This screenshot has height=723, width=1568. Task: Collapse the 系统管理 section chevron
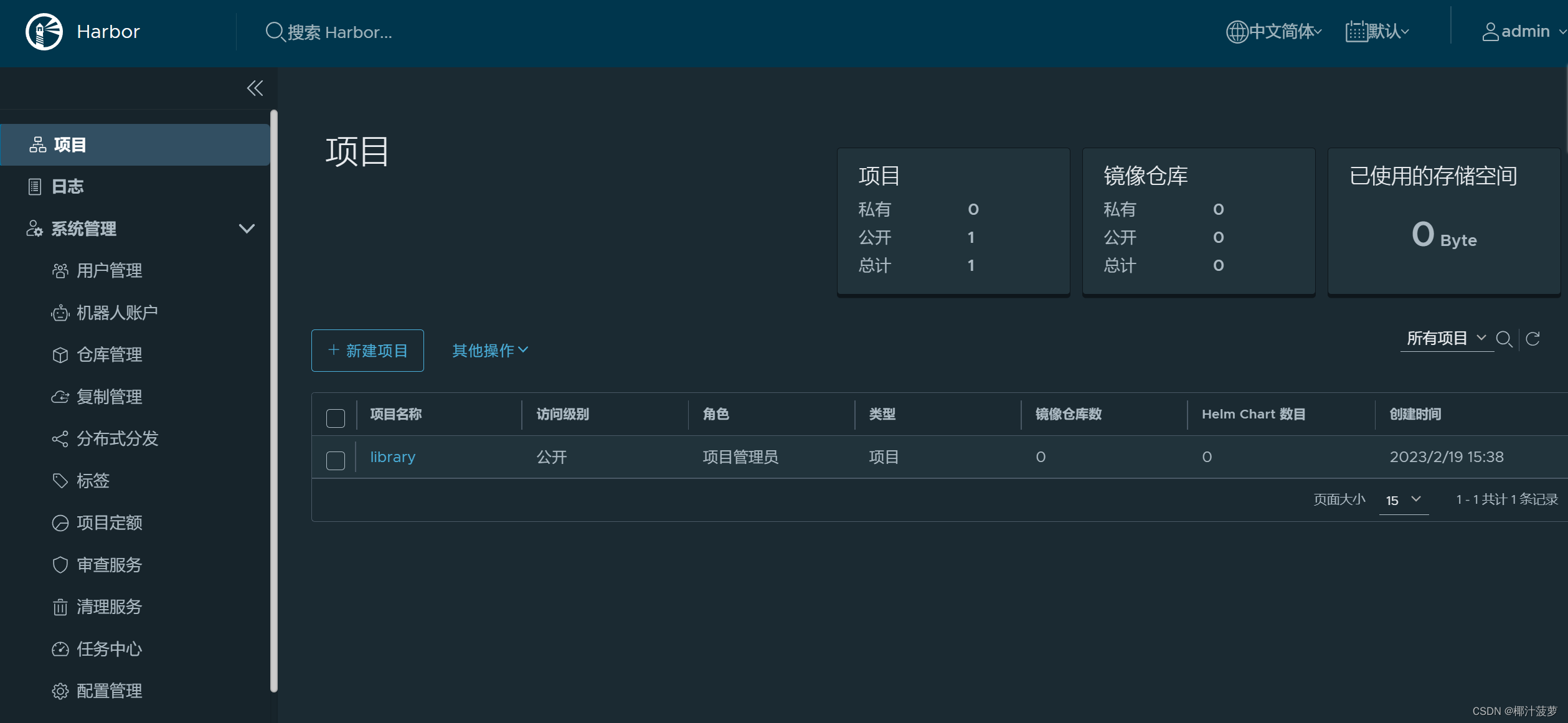[x=247, y=229]
